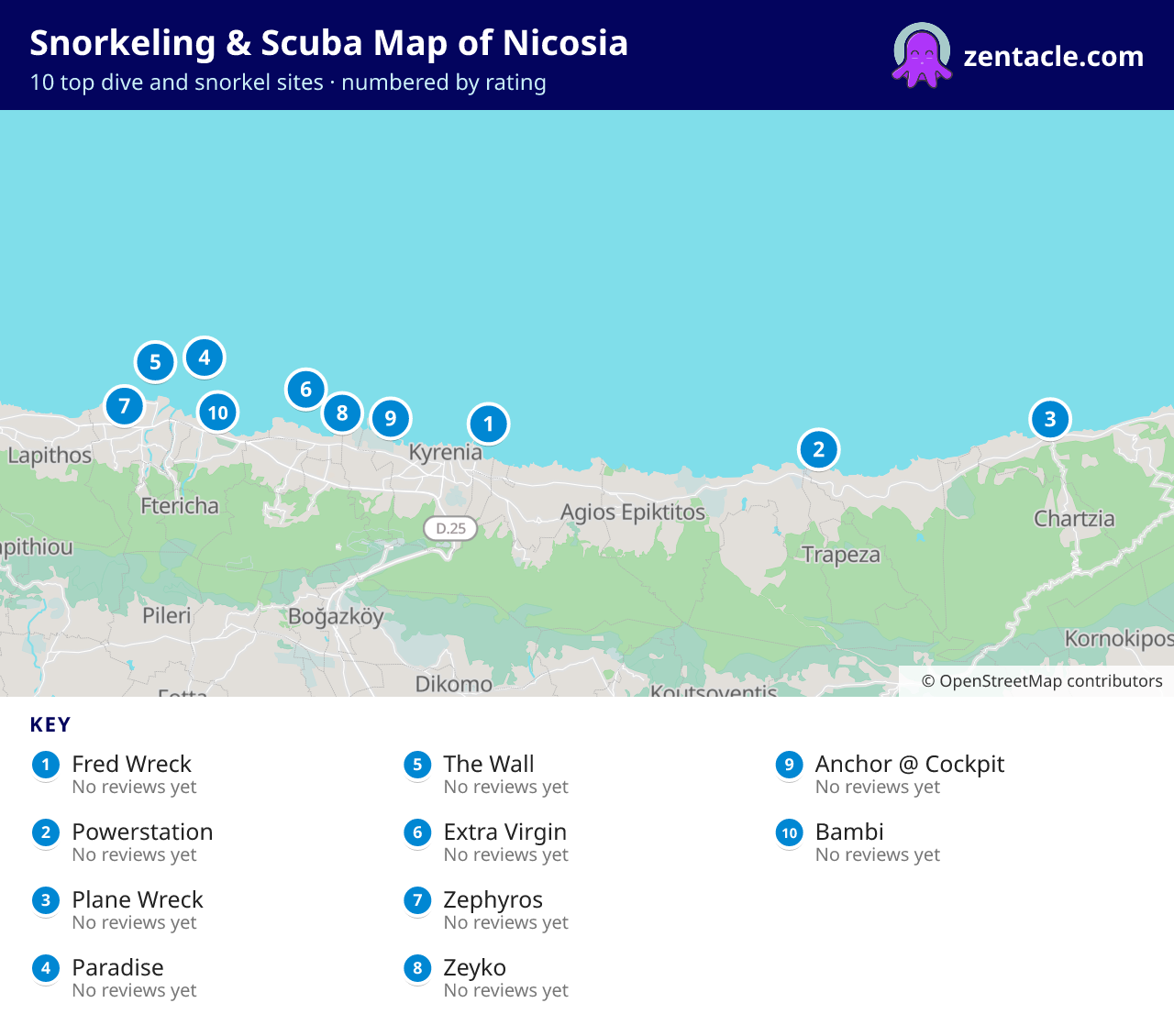The height and width of the screenshot is (1036, 1174).
Task: Open map marker 9 on the map
Action: tap(390, 418)
